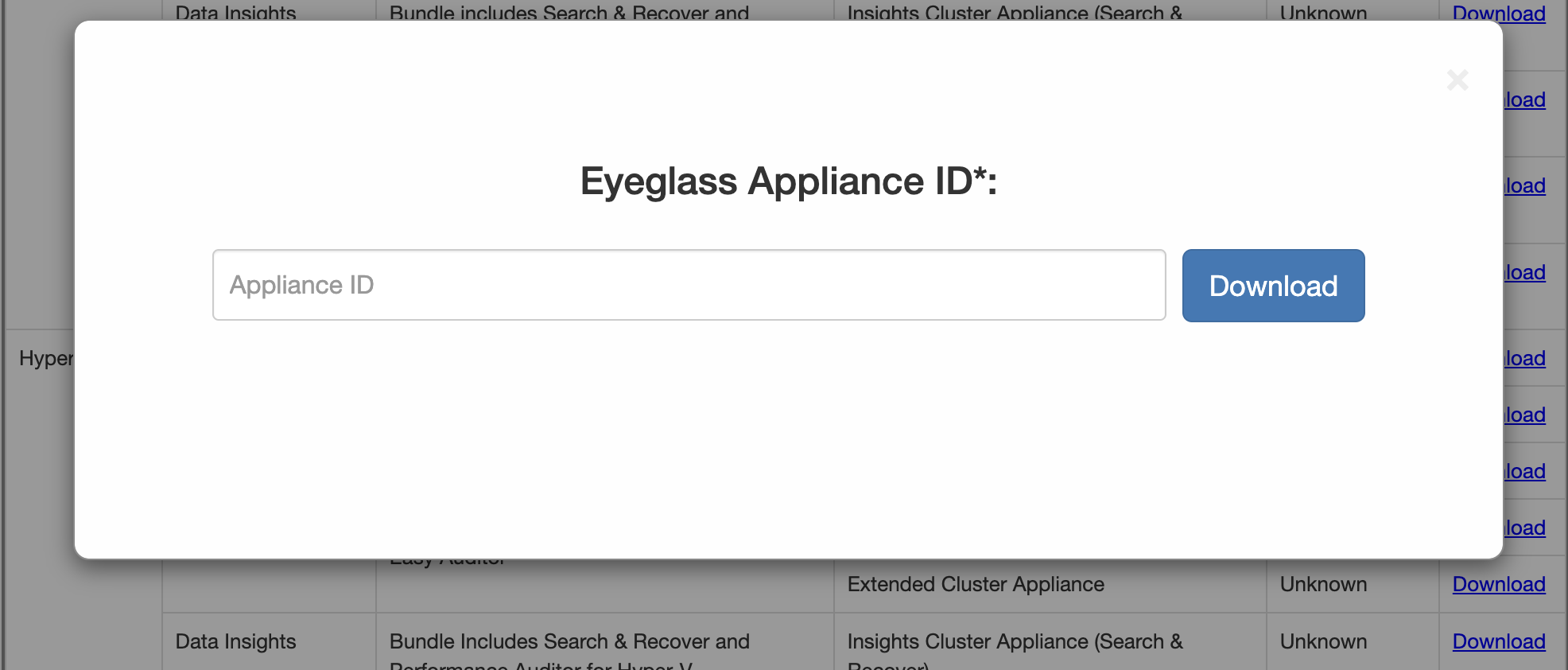Click the Appliance ID text field
Image resolution: width=1568 pixels, height=670 pixels.
click(689, 285)
